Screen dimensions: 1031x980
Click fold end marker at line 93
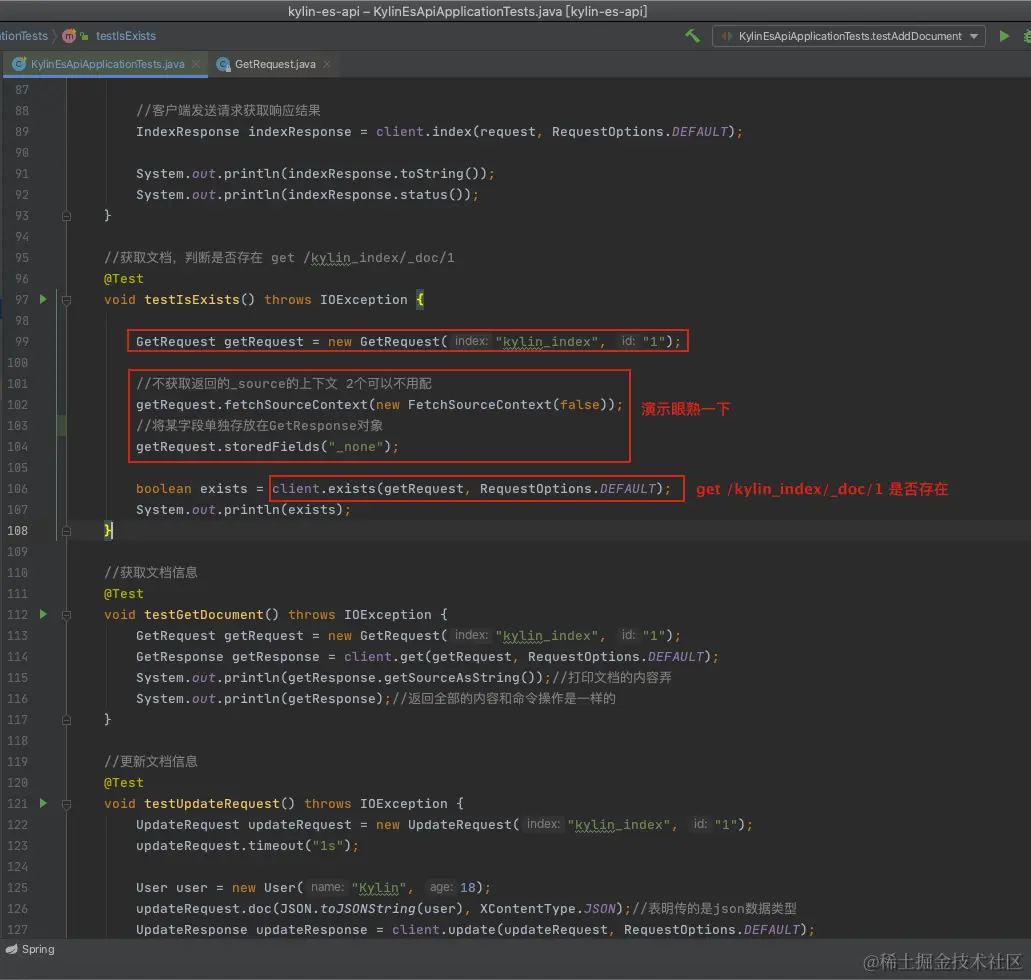point(66,216)
